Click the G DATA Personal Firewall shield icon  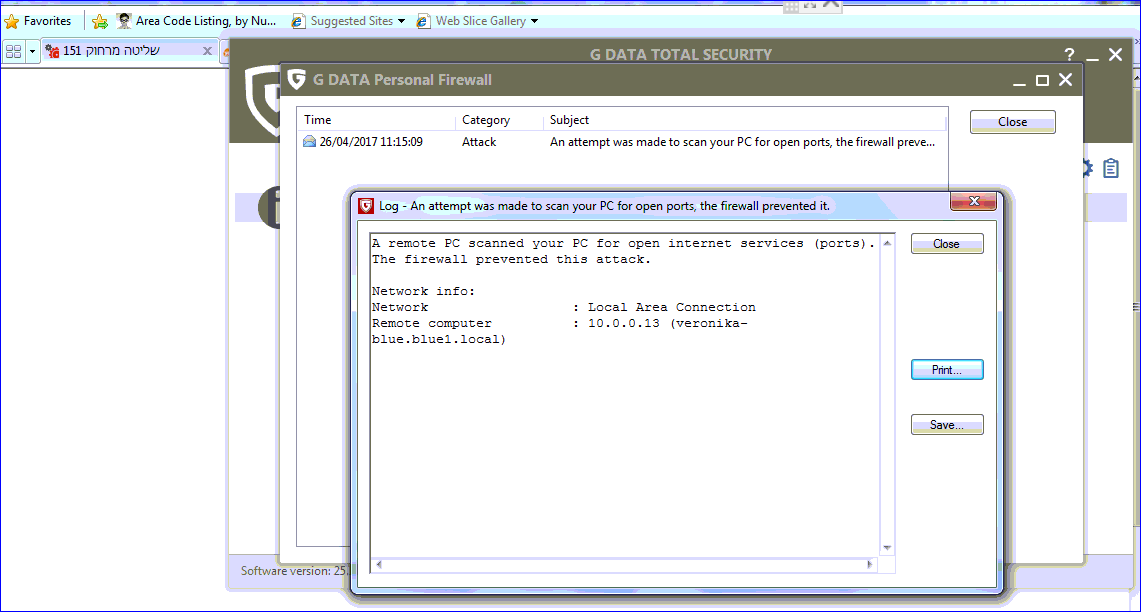296,79
